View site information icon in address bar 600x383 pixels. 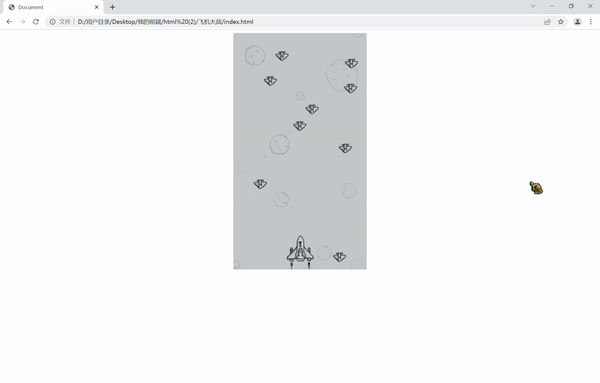click(52, 22)
